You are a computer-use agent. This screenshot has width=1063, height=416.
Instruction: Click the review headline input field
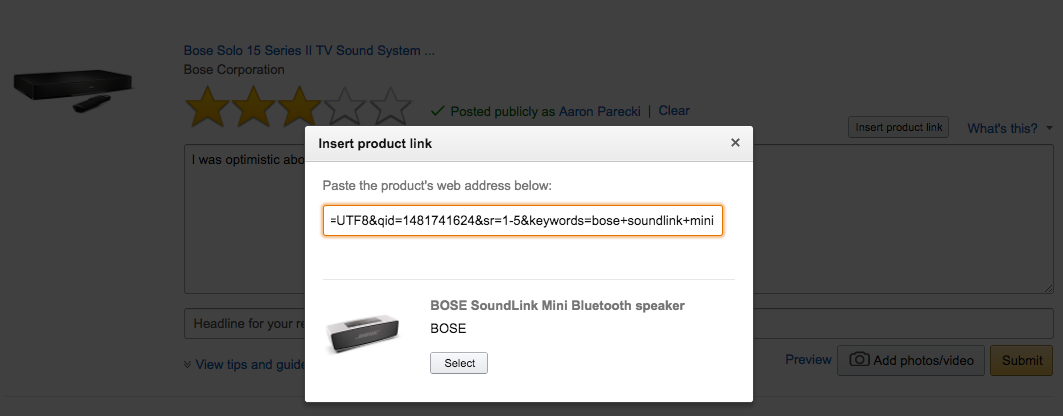tap(244, 323)
